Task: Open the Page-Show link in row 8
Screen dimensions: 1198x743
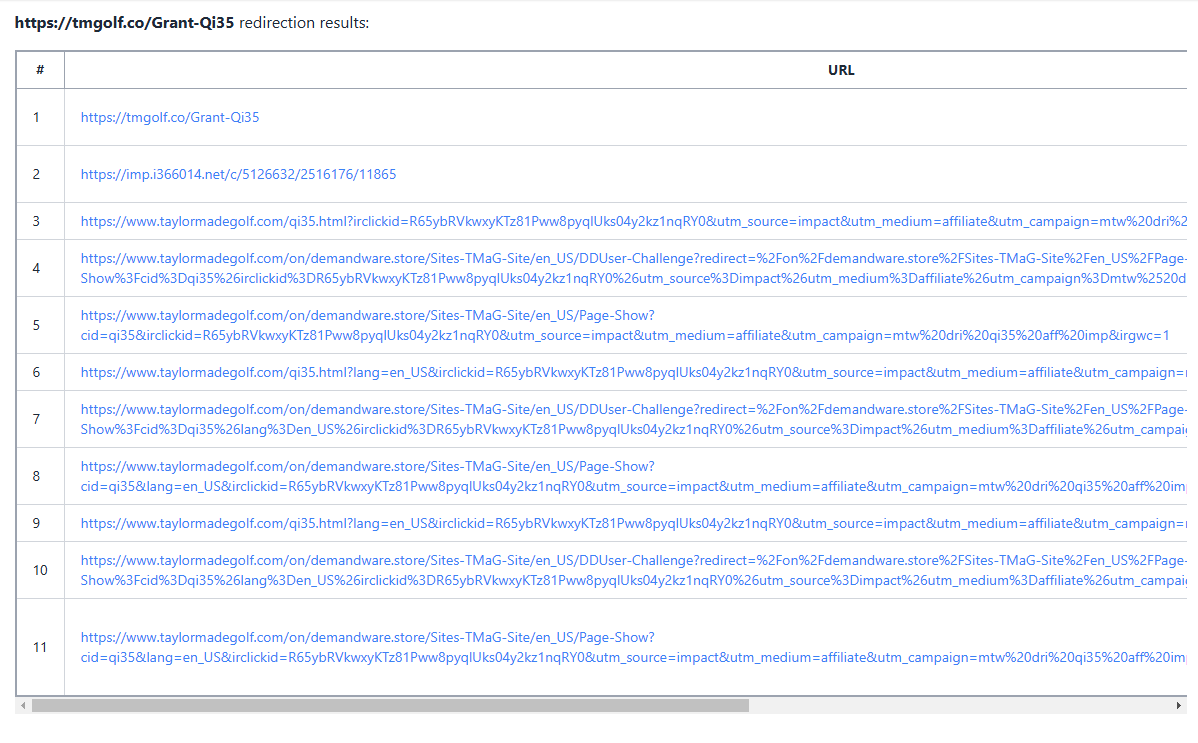Action: [x=633, y=476]
